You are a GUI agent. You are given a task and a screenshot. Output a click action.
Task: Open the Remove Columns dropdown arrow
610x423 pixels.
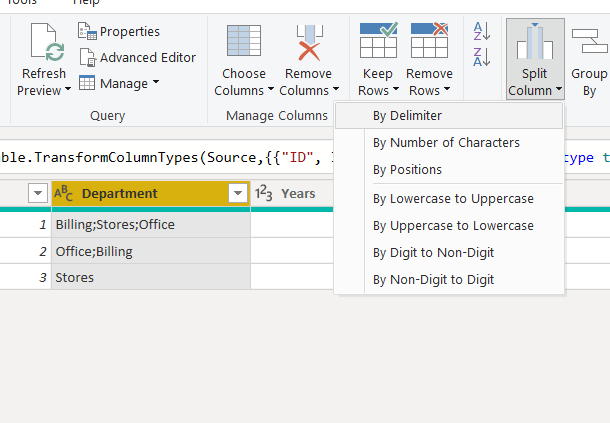336,89
